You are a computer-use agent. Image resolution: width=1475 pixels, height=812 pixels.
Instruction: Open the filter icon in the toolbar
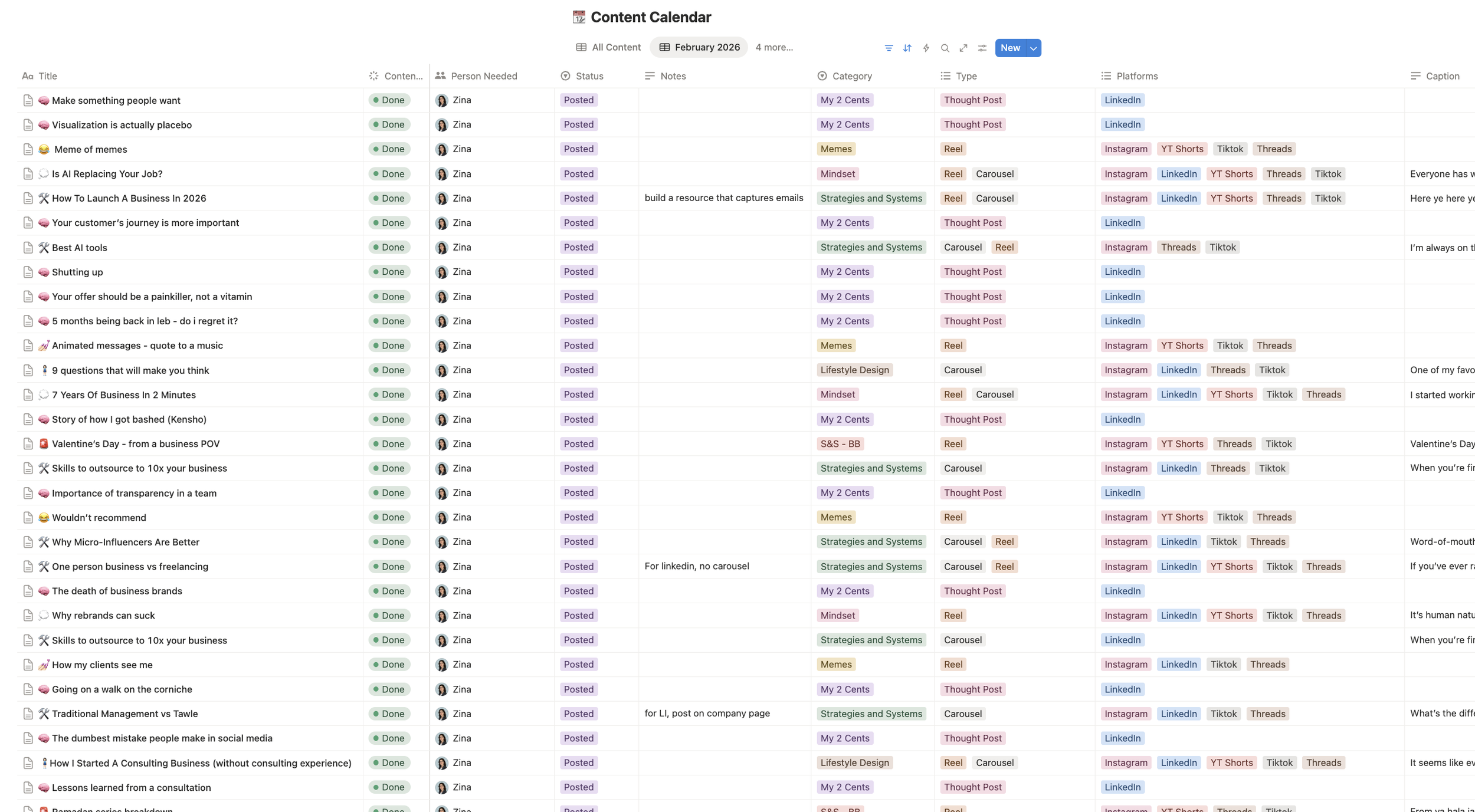pyautogui.click(x=889, y=48)
